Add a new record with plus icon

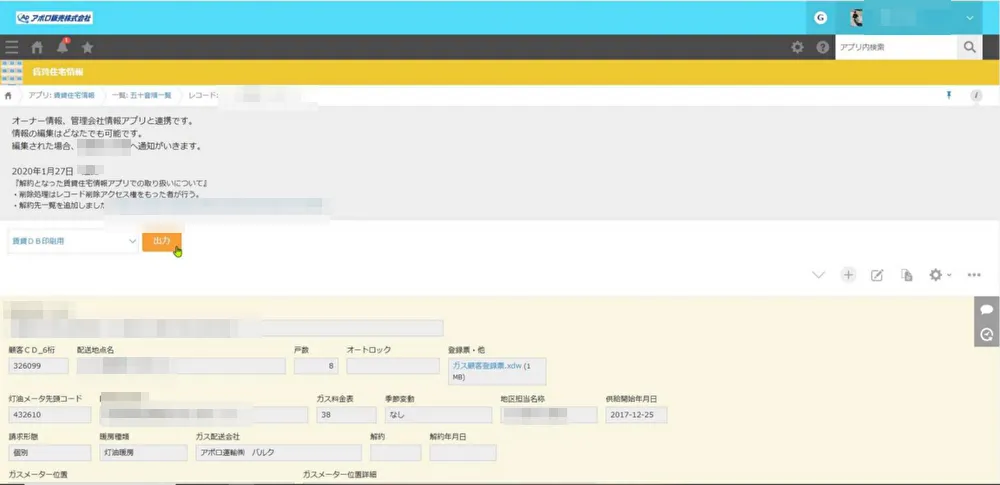click(x=848, y=275)
